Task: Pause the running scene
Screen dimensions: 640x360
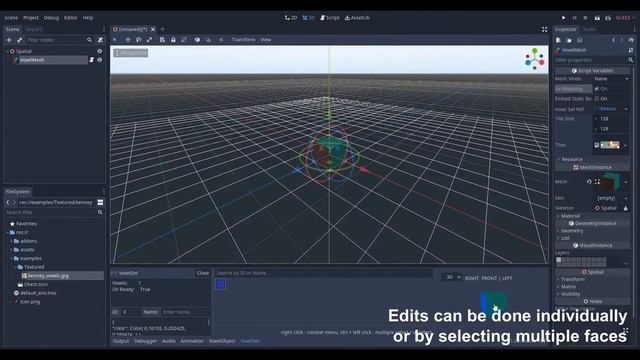Action: coord(575,18)
